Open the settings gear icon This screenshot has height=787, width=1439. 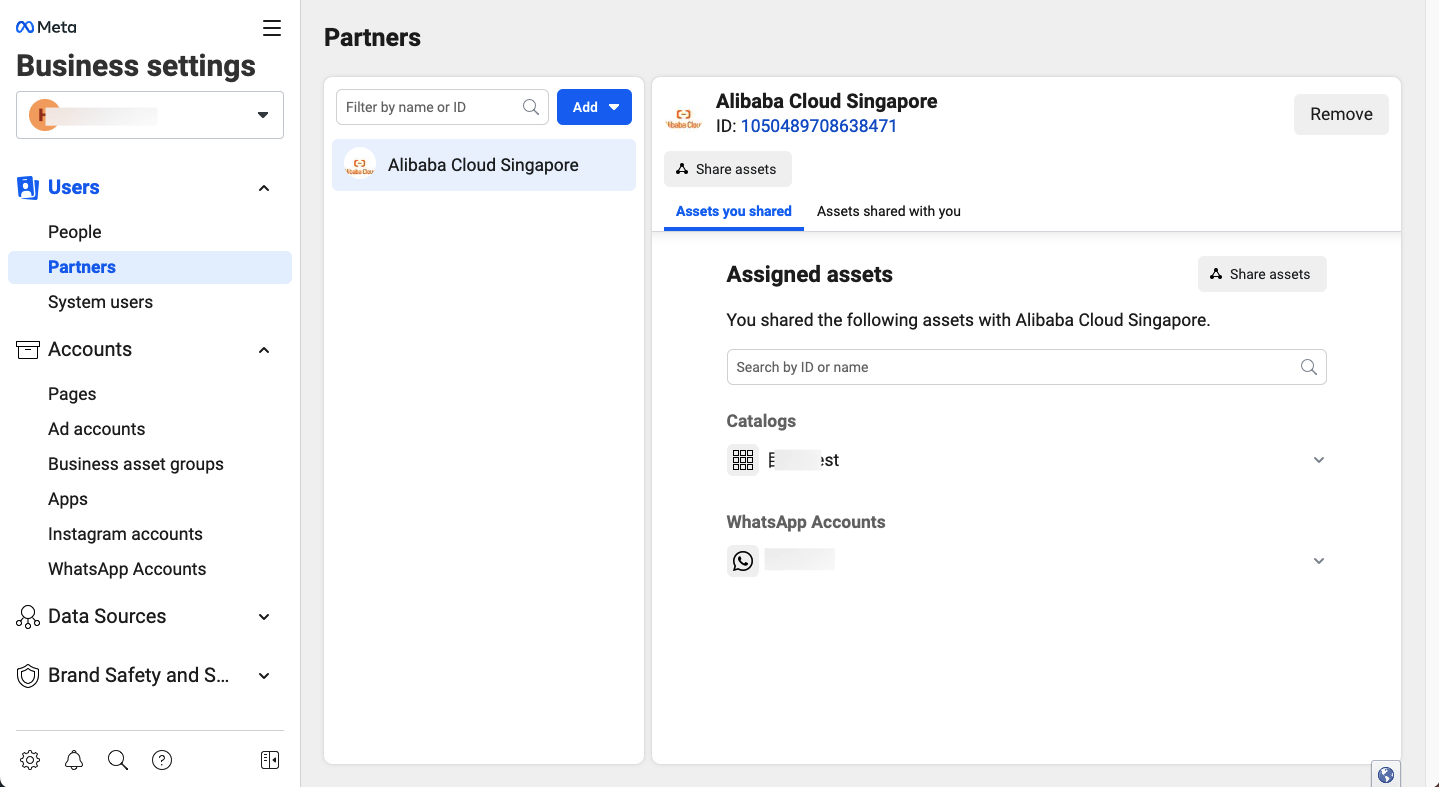(30, 760)
